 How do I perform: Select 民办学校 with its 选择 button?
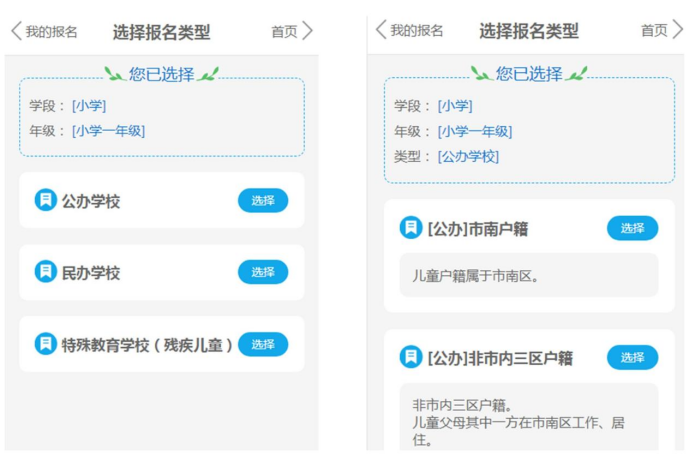tap(263, 272)
